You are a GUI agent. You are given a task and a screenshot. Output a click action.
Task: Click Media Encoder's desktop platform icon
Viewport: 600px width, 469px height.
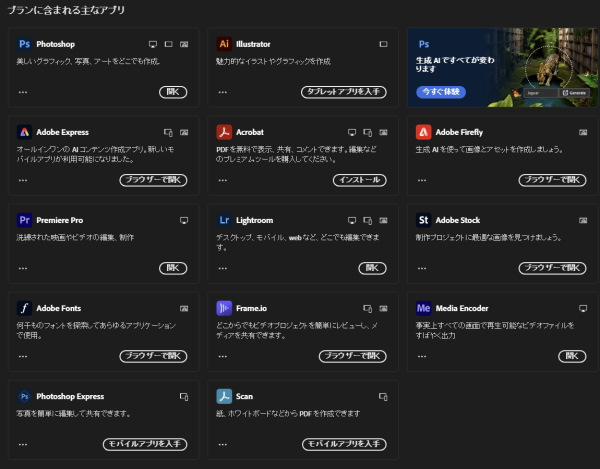point(583,308)
